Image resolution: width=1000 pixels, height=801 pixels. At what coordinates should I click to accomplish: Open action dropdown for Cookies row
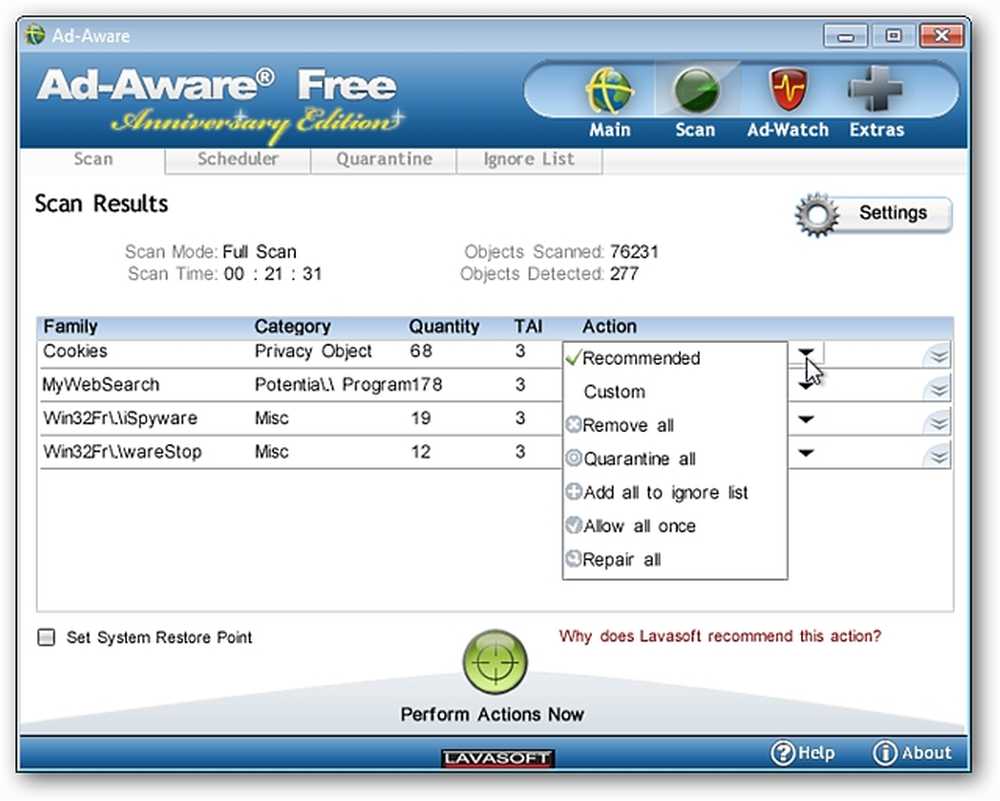pyautogui.click(x=806, y=352)
